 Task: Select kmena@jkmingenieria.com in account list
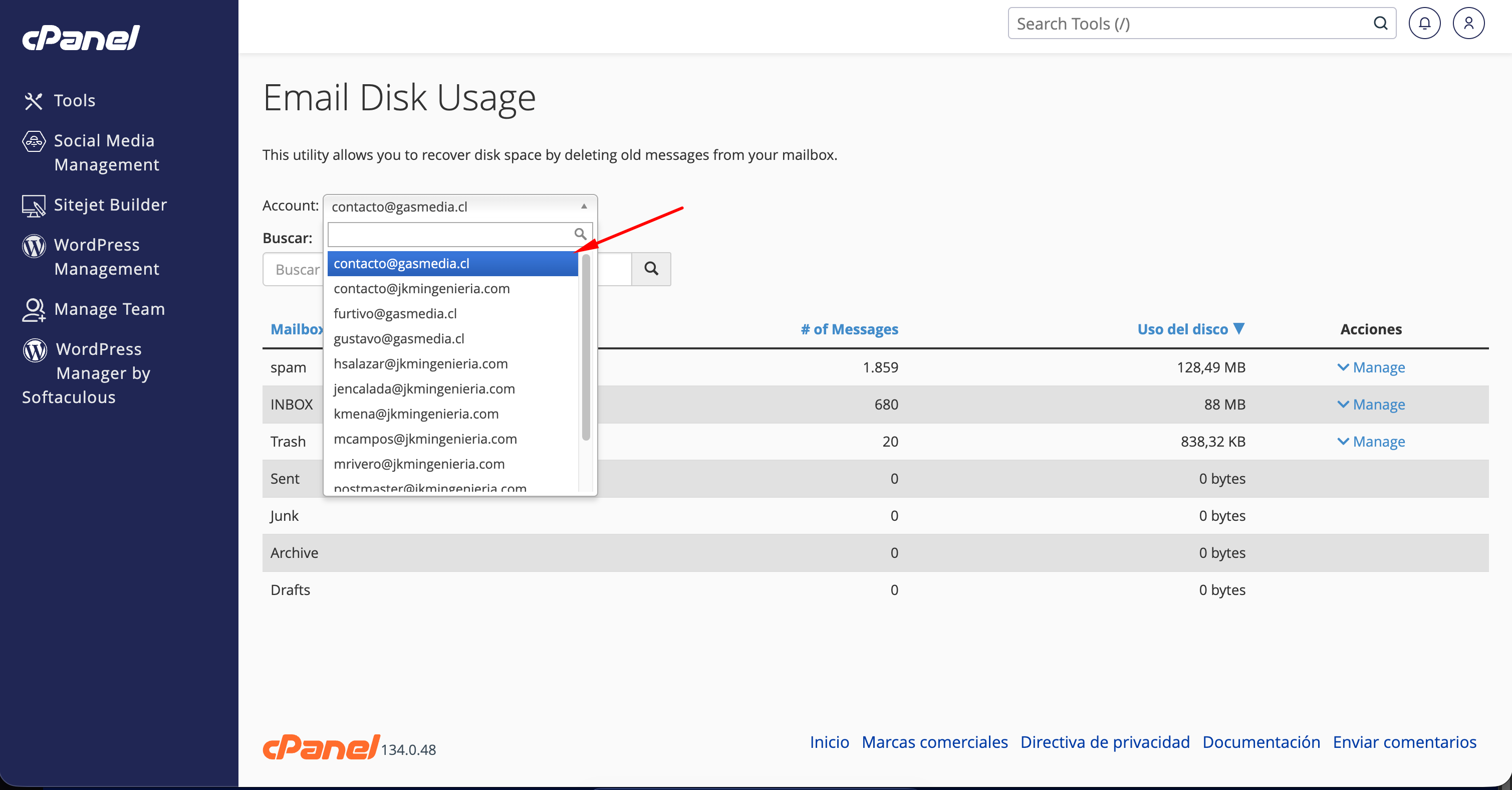pyautogui.click(x=452, y=414)
